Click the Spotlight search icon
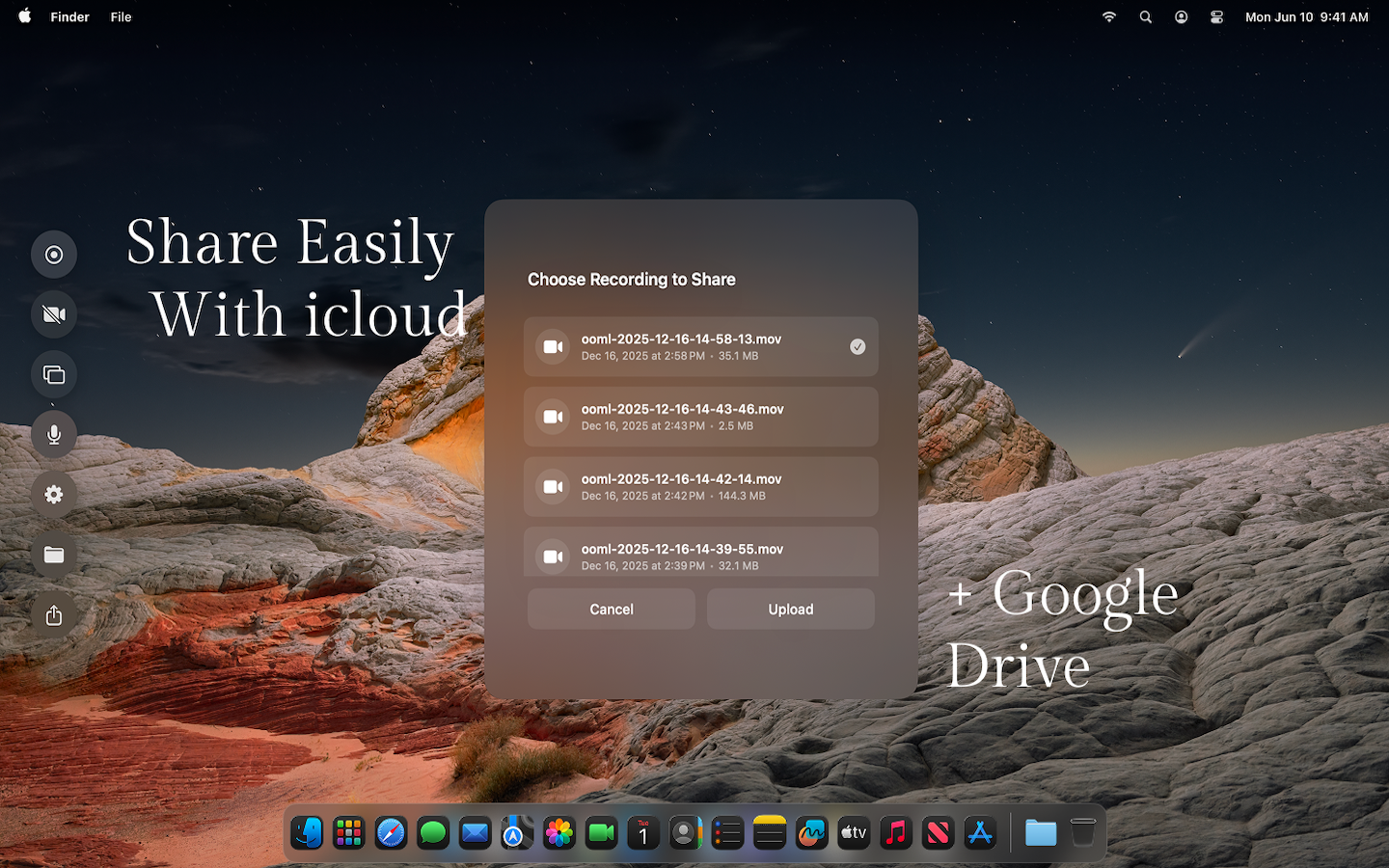 click(1145, 17)
